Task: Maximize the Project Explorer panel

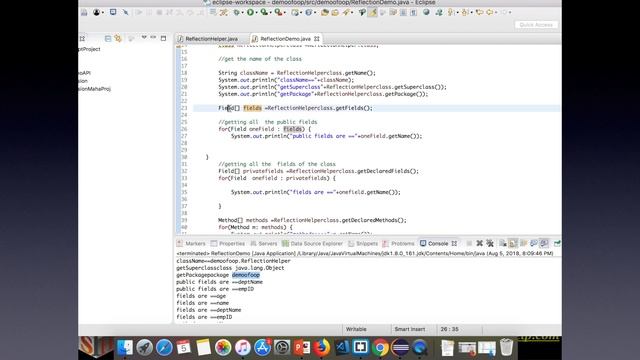Action: coord(163,38)
